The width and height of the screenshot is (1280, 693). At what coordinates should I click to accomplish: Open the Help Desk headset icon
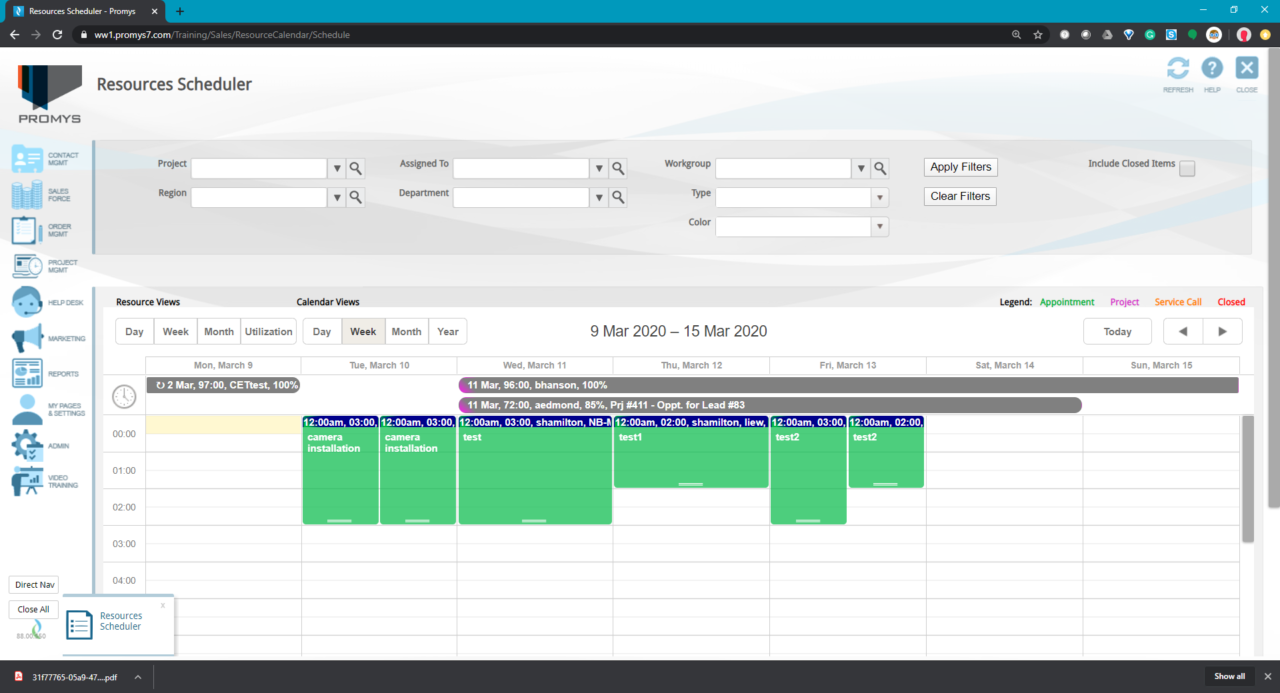pyautogui.click(x=27, y=302)
